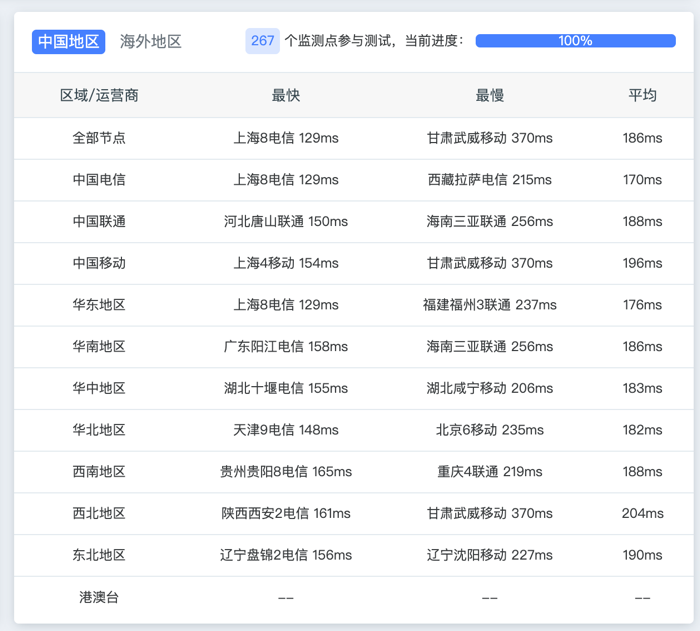Image resolution: width=700 pixels, height=631 pixels.
Task: Click the 190ms average value
Action: pyautogui.click(x=642, y=555)
